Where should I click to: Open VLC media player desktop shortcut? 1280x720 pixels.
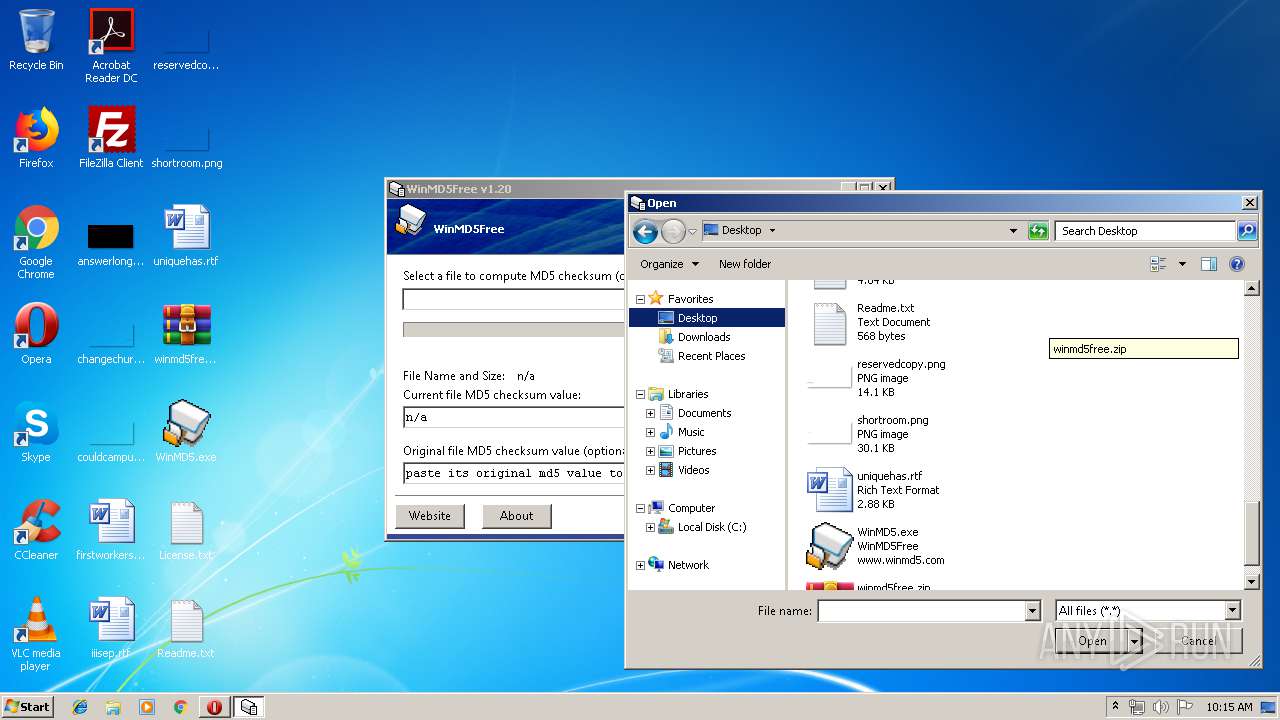(x=36, y=634)
